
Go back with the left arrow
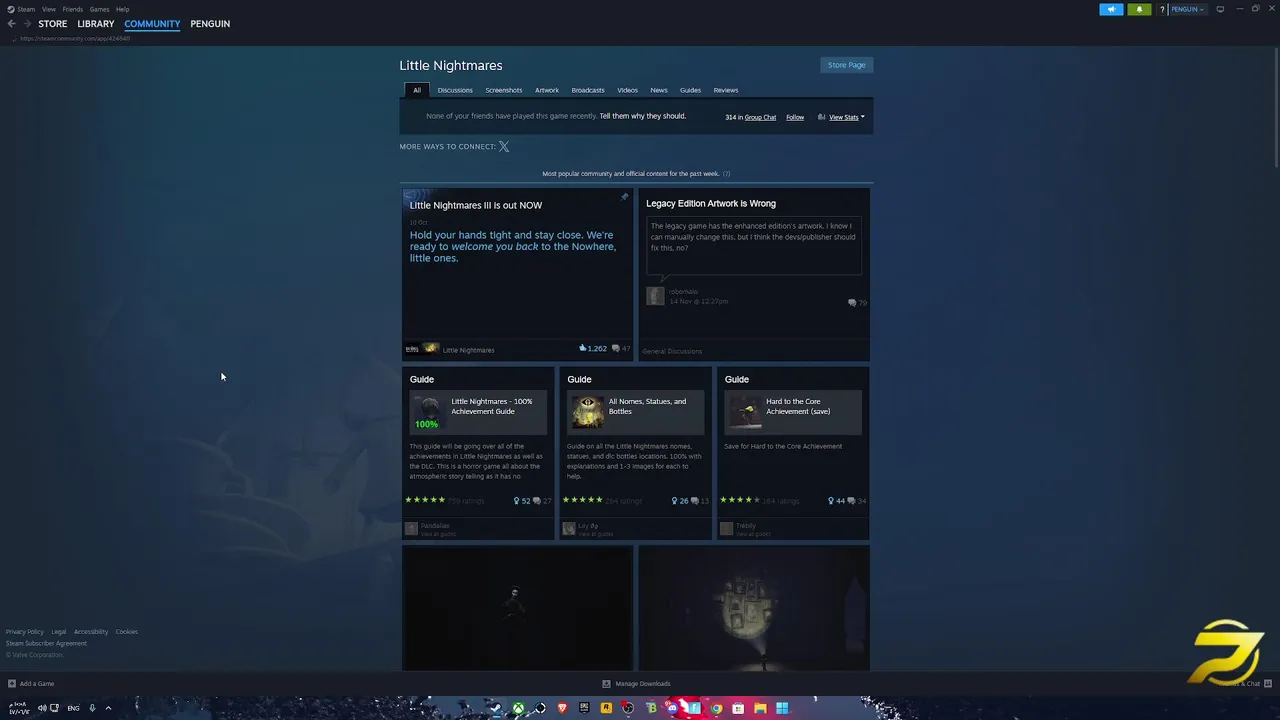pyautogui.click(x=11, y=24)
